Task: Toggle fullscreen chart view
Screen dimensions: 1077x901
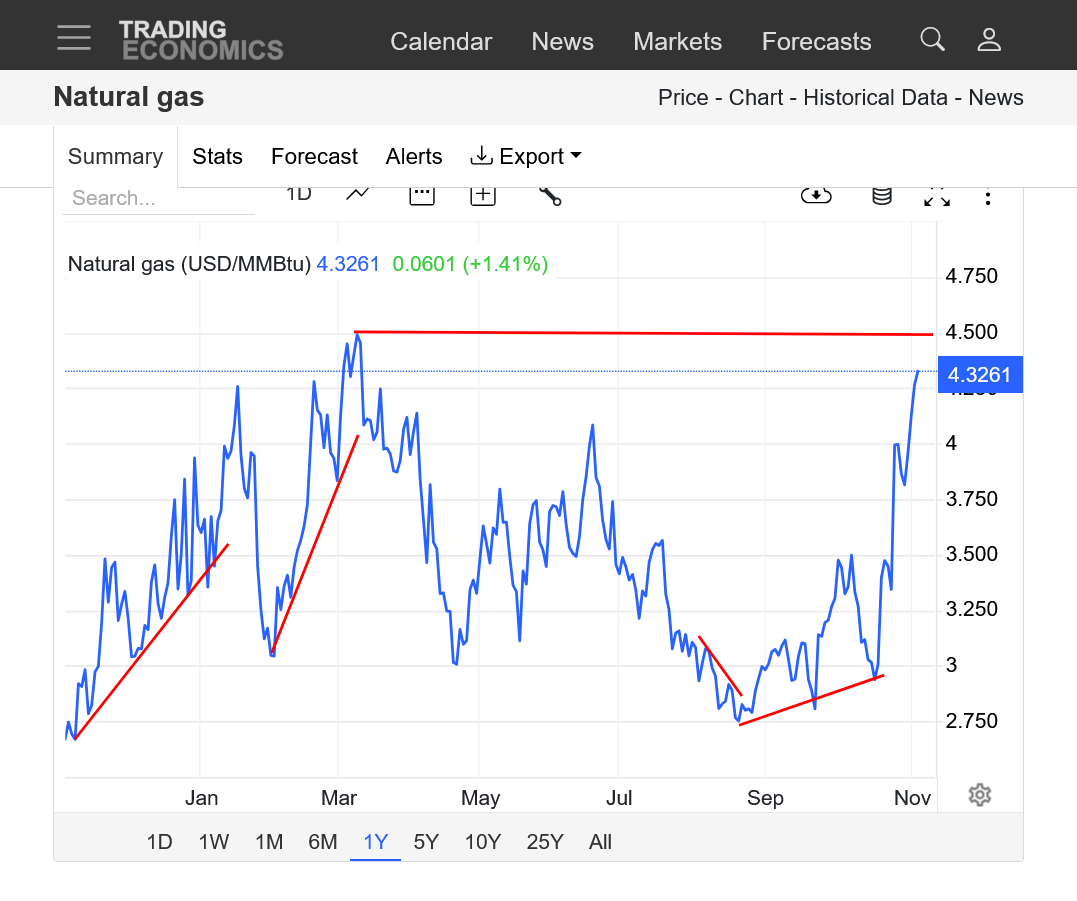Action: (937, 196)
